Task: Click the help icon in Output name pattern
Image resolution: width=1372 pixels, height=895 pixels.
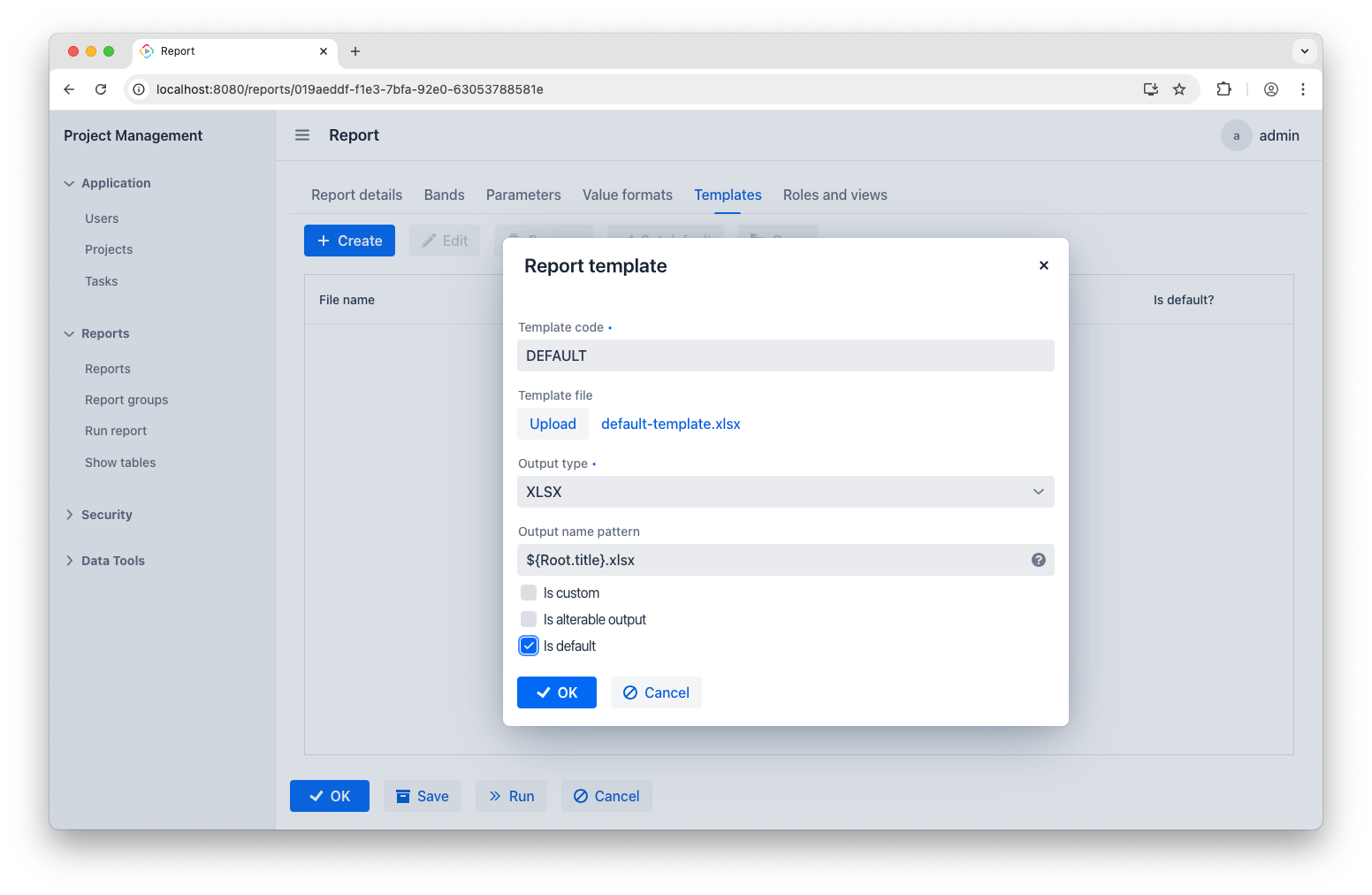Action: pos(1038,560)
